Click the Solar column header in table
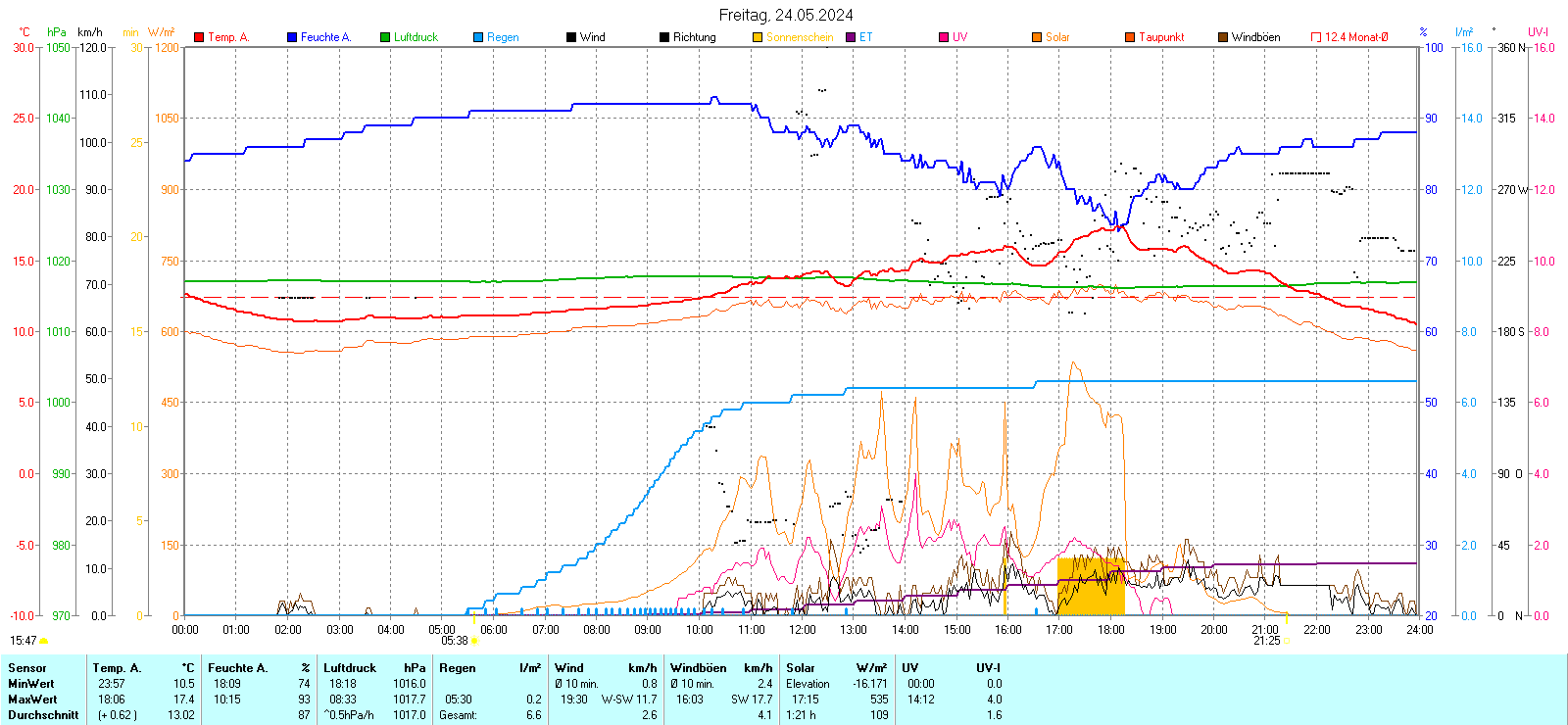Viewport: 1568px width, 725px height. [801, 668]
